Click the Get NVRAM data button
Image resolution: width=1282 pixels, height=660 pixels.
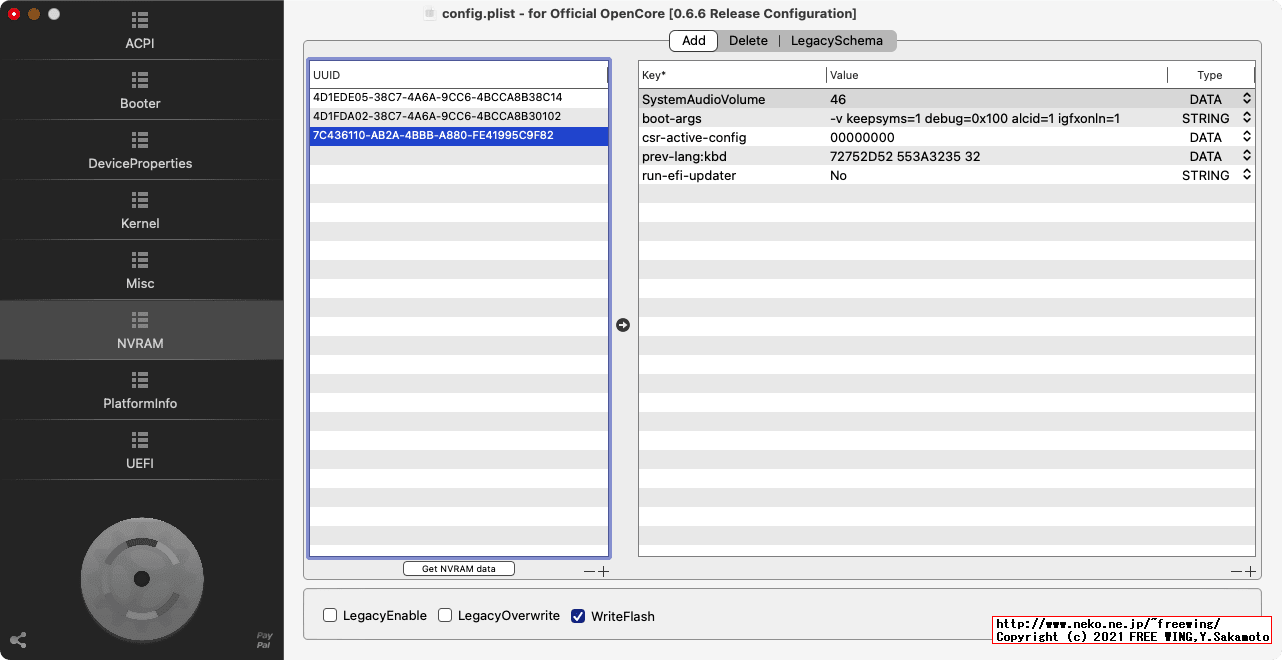click(458, 569)
